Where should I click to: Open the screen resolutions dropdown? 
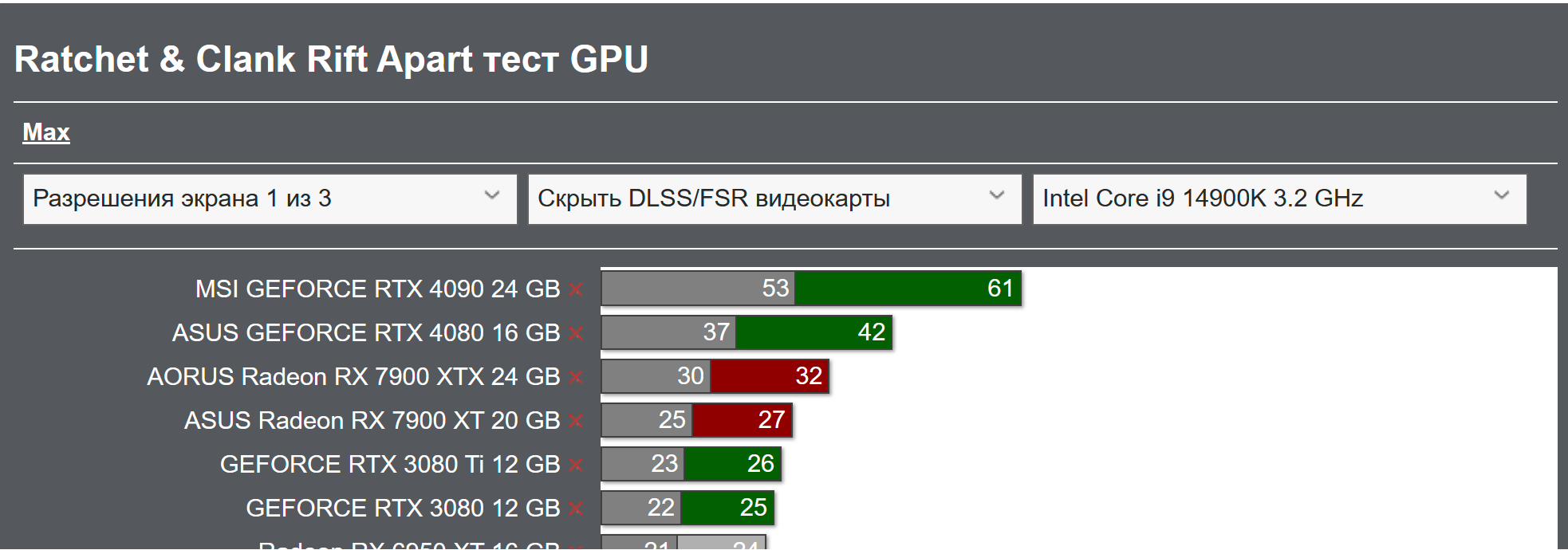(x=270, y=199)
